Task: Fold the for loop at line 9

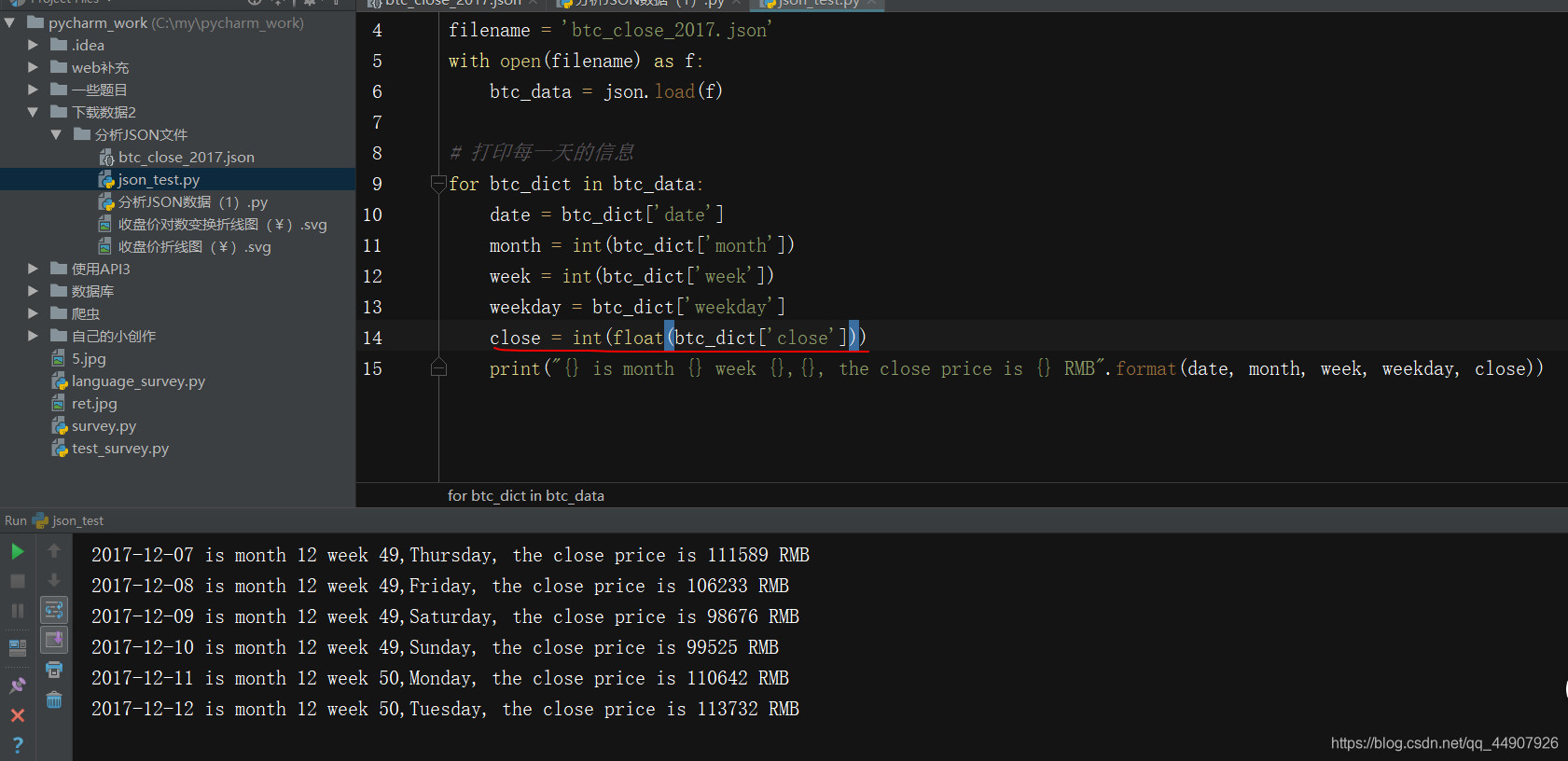Action: point(438,184)
